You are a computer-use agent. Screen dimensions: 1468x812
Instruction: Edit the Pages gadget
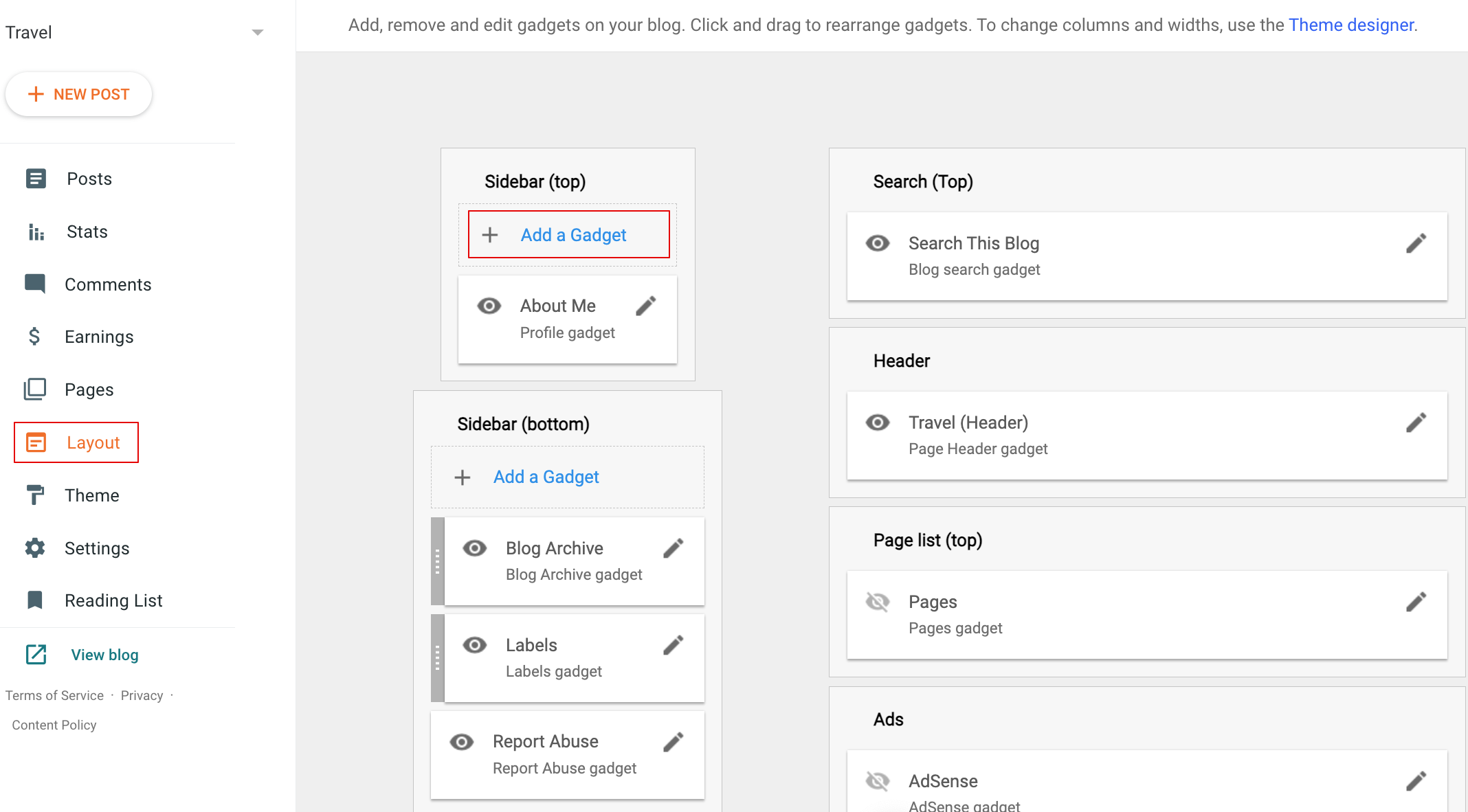click(1416, 602)
